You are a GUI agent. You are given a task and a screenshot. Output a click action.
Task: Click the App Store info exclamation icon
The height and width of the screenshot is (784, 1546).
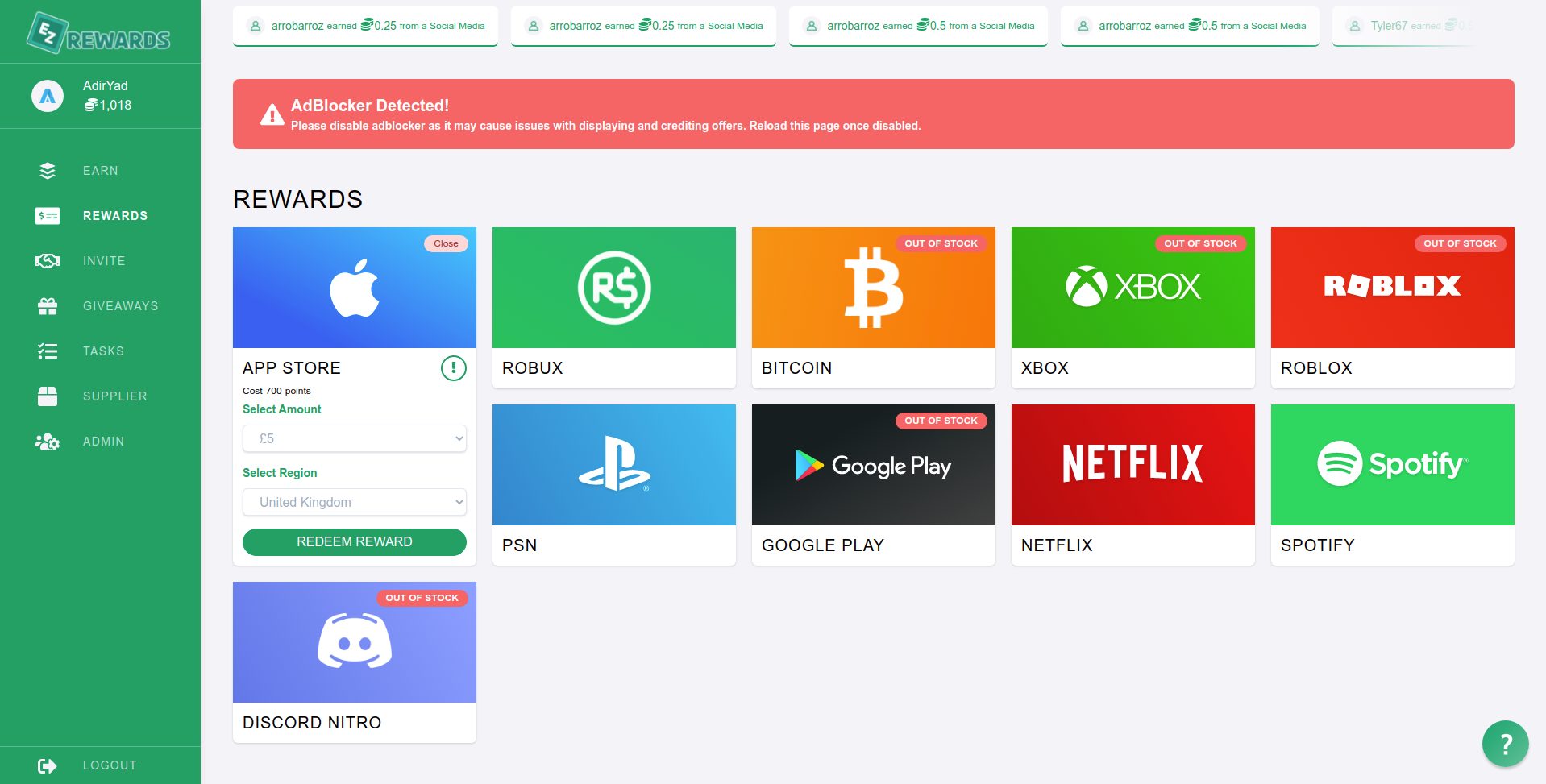pos(454,368)
